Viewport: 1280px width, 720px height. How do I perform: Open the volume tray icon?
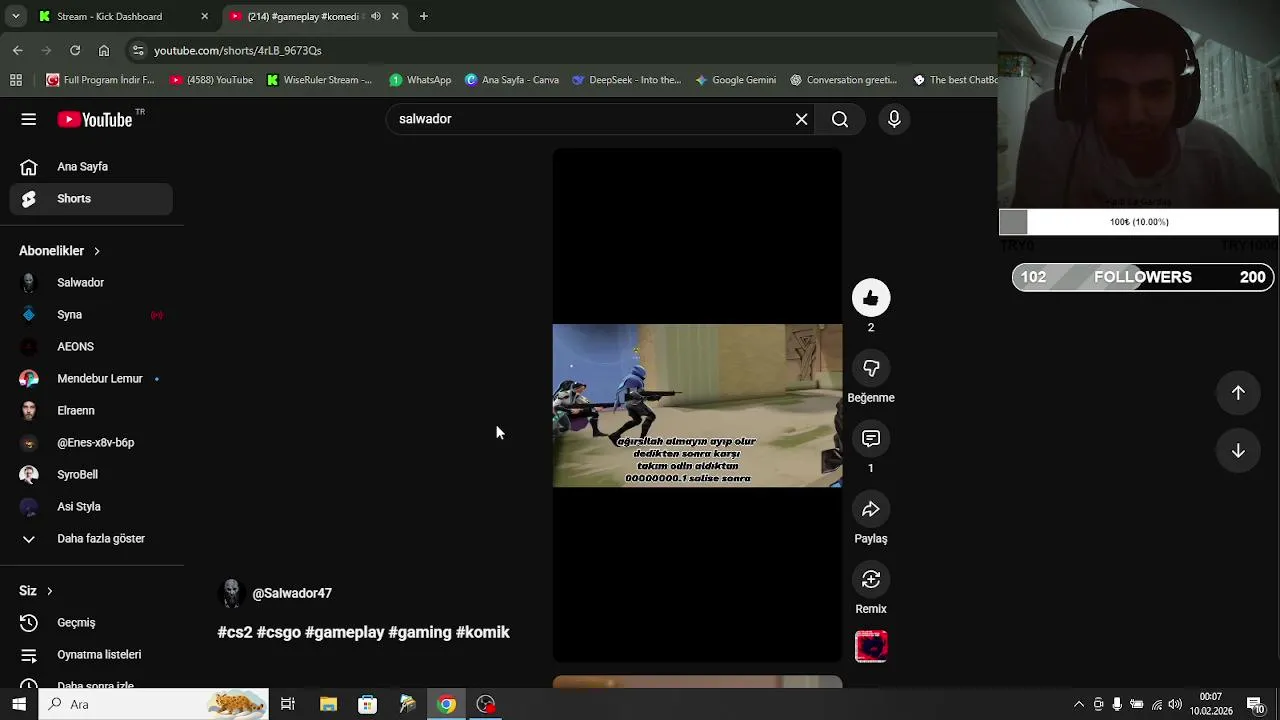click(1175, 704)
